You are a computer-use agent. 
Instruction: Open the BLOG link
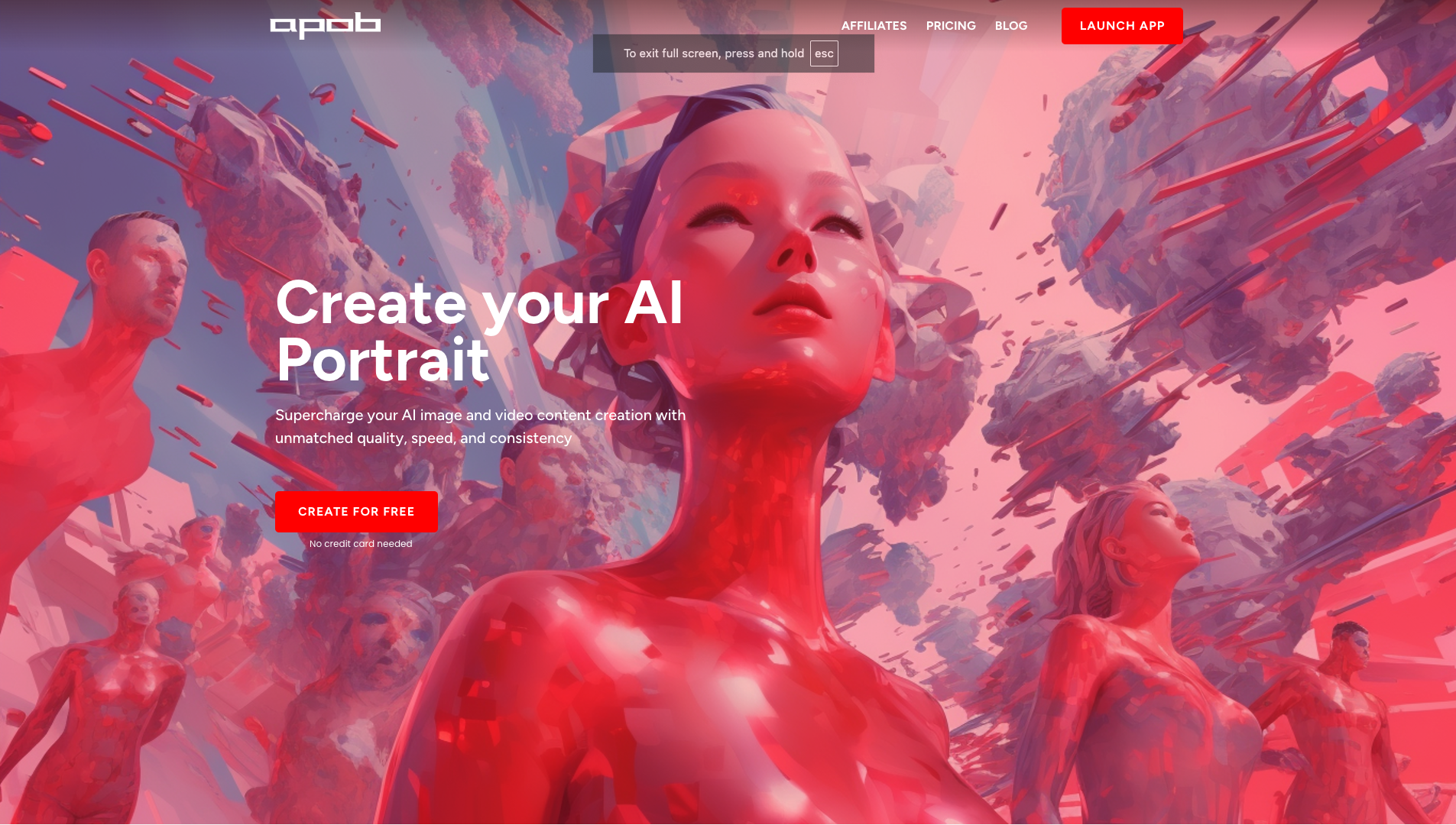[1010, 26]
